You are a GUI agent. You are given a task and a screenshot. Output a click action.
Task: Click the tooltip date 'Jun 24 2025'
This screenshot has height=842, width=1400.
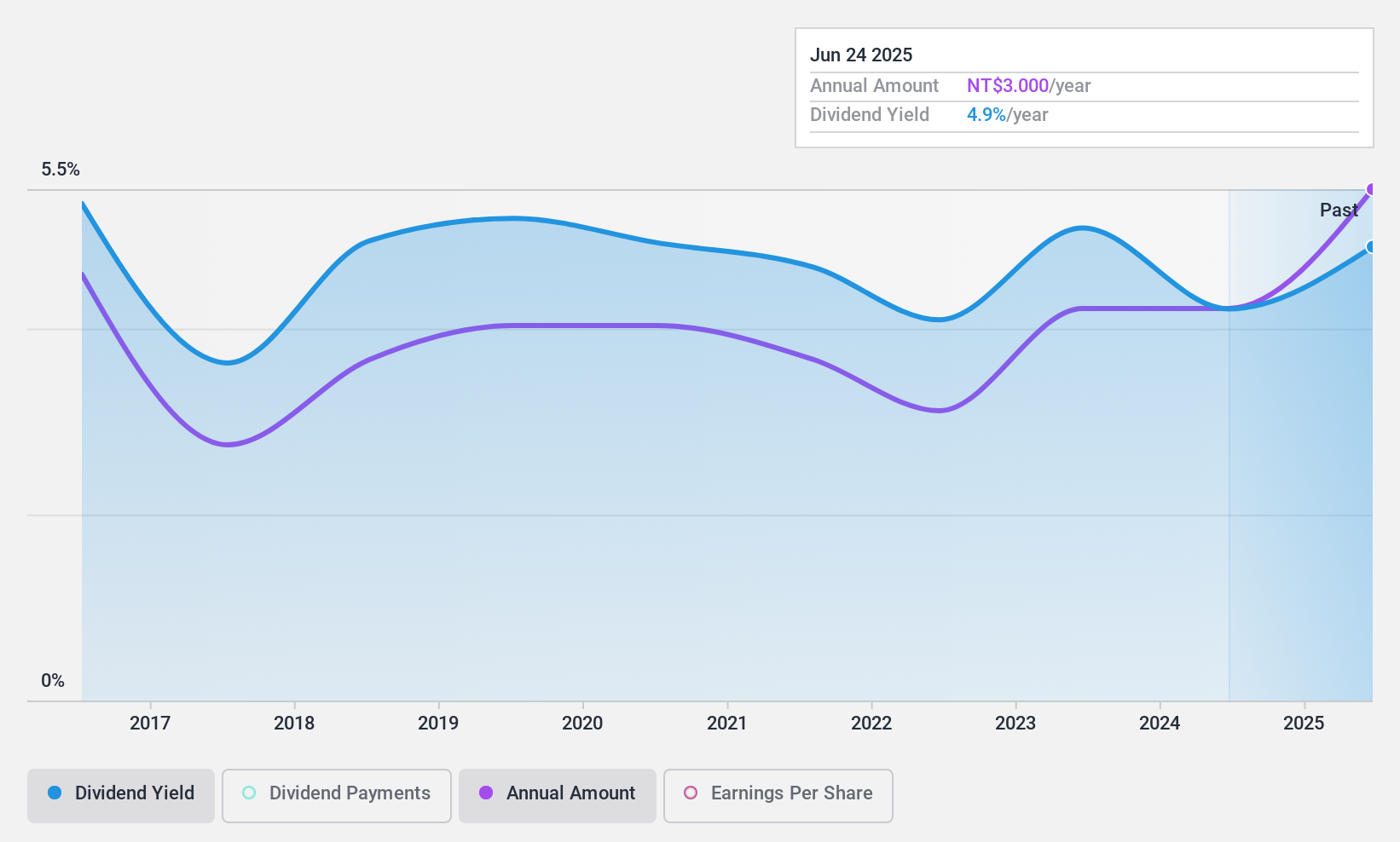click(x=861, y=55)
